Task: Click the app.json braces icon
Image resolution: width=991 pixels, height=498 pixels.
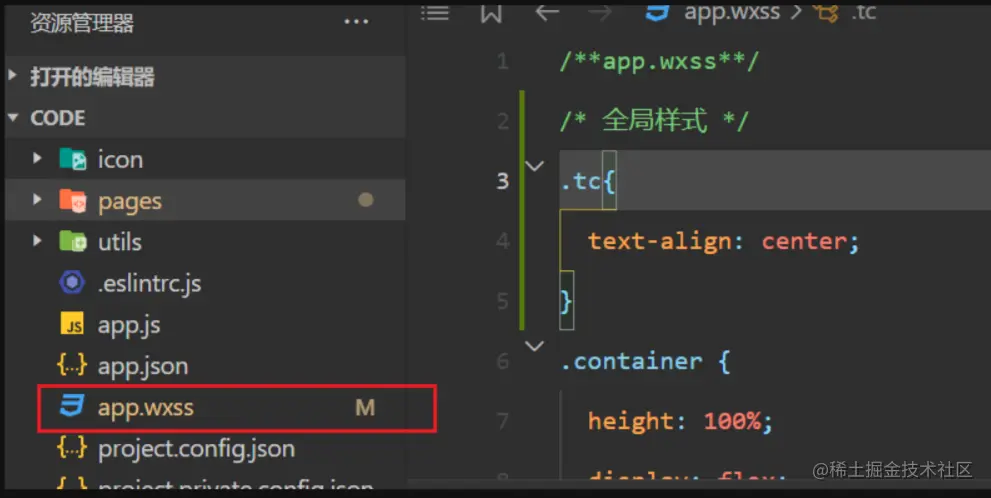Action: [x=71, y=365]
